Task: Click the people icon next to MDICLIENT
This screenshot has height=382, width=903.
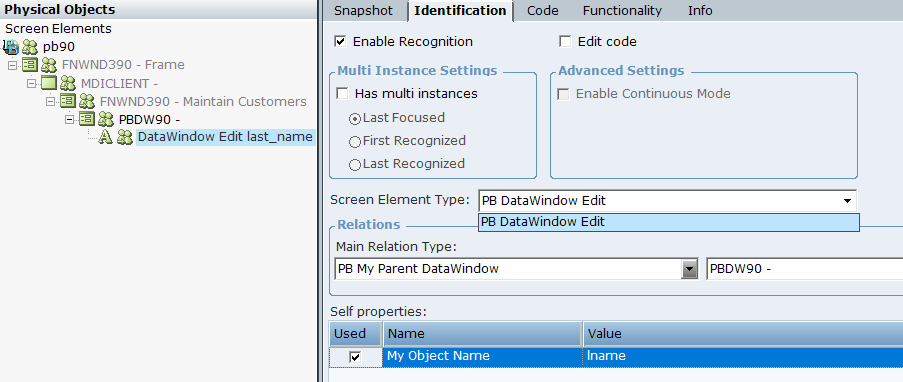Action: coord(68,84)
